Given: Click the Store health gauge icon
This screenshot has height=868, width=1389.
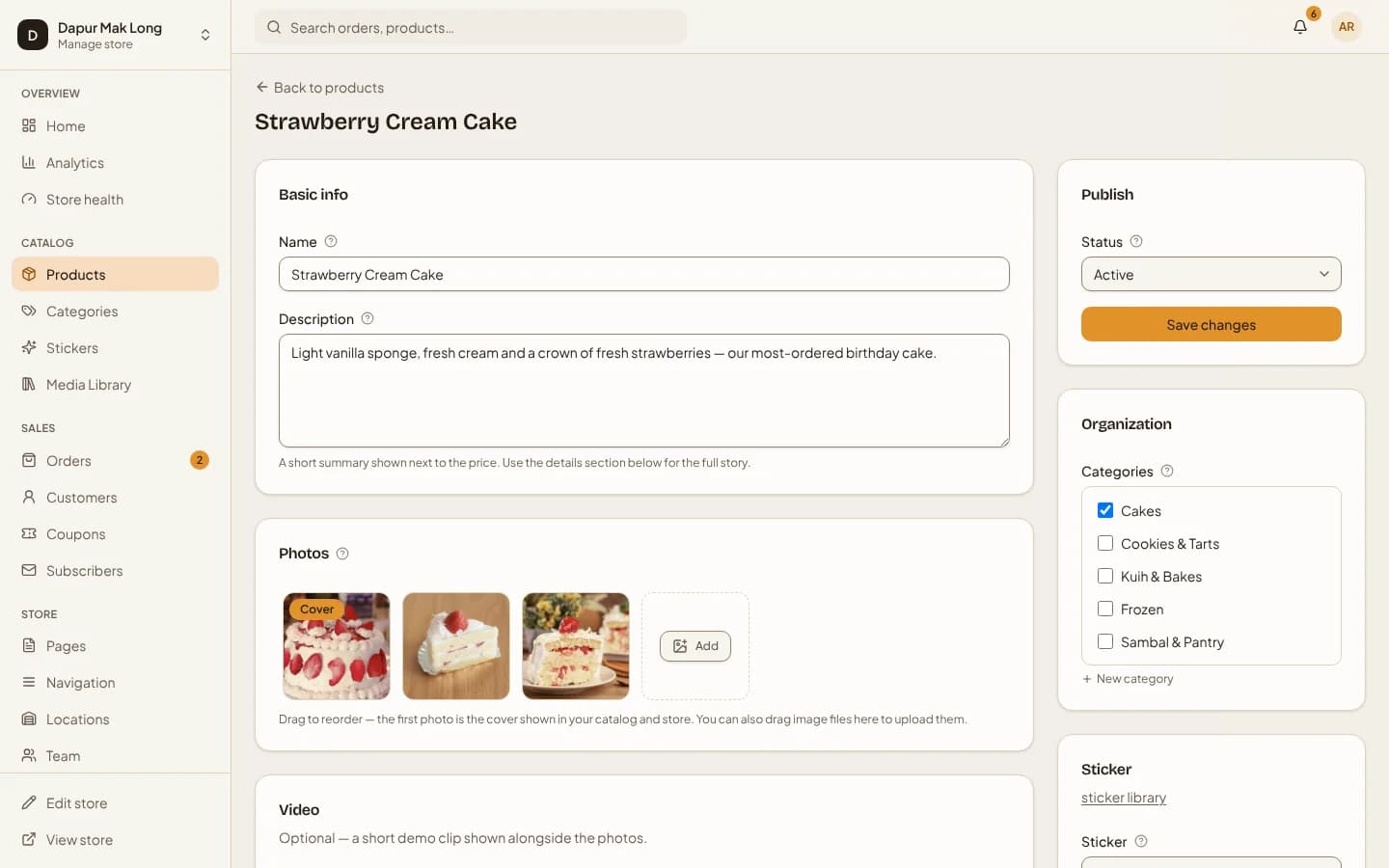Looking at the screenshot, I should click(29, 199).
